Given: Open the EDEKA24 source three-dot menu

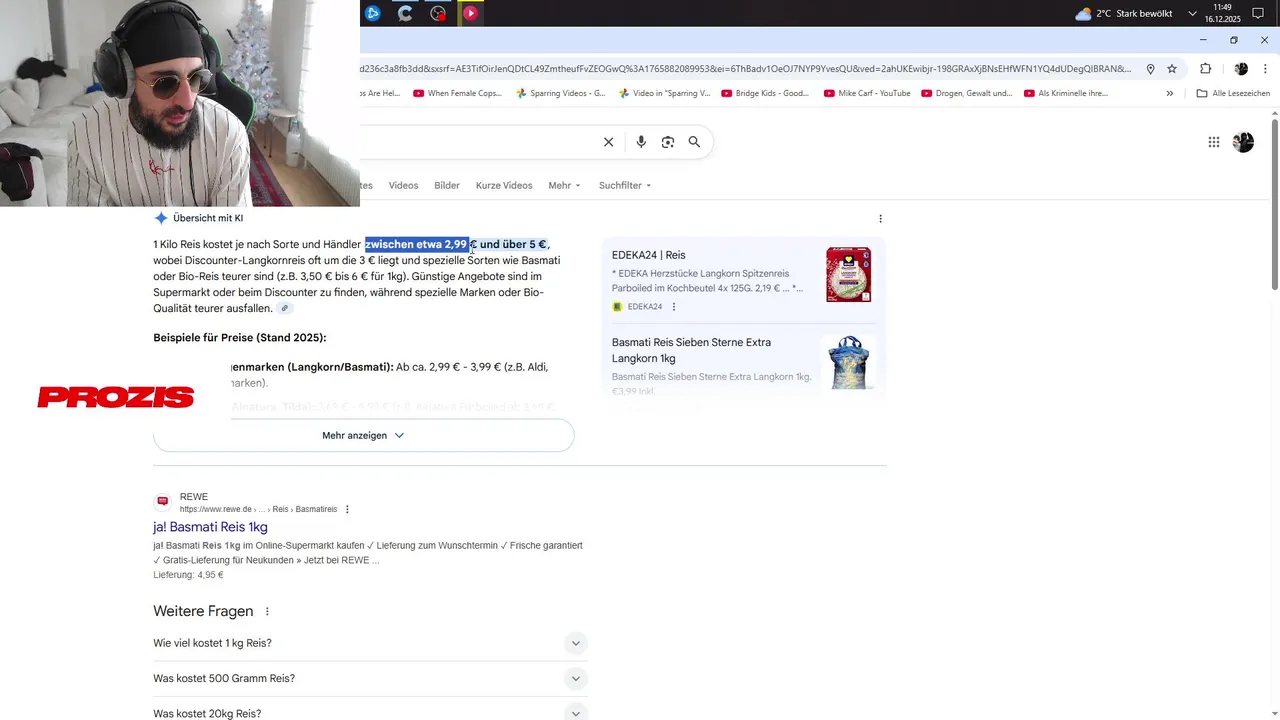Looking at the screenshot, I should pyautogui.click(x=674, y=307).
